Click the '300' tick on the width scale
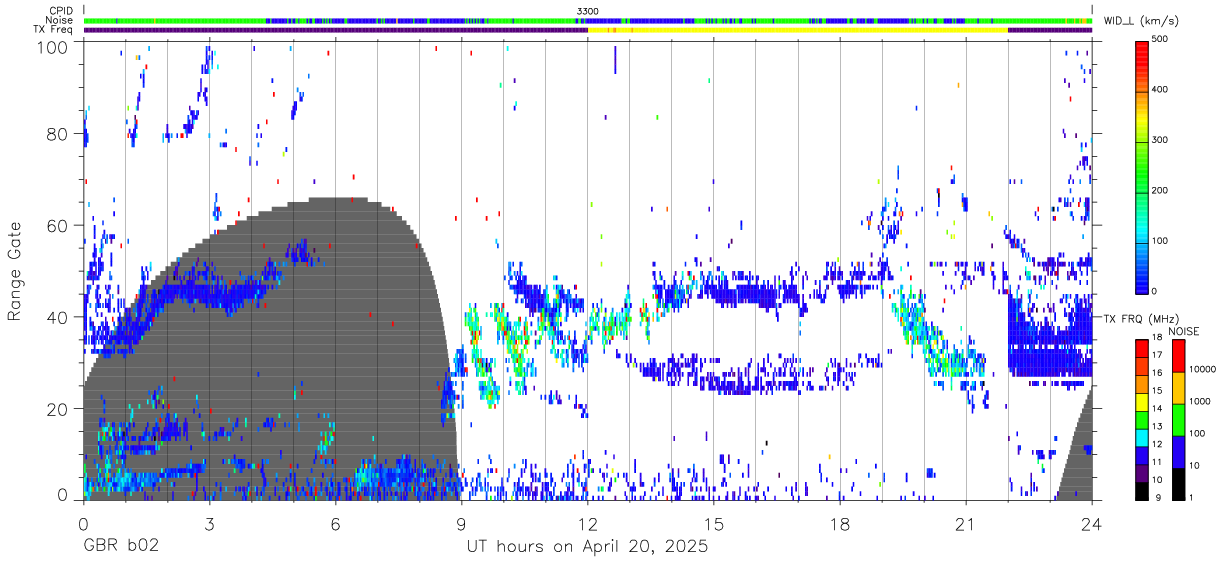The width and height of the screenshot is (1228, 567). click(x=1161, y=140)
